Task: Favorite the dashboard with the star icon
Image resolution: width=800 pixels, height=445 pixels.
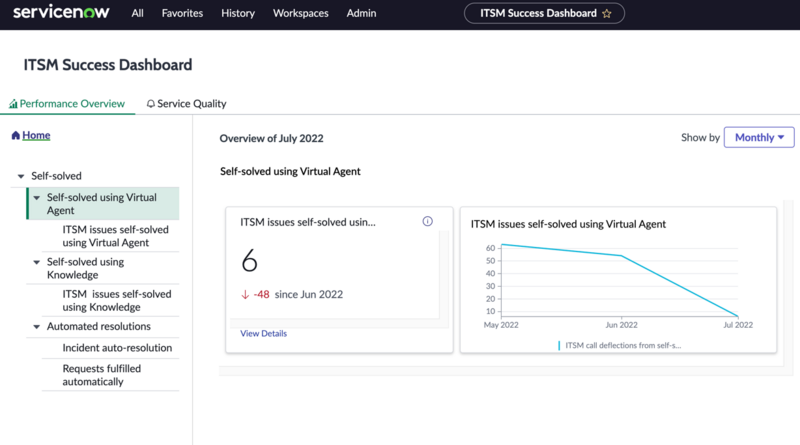Action: pyautogui.click(x=607, y=14)
